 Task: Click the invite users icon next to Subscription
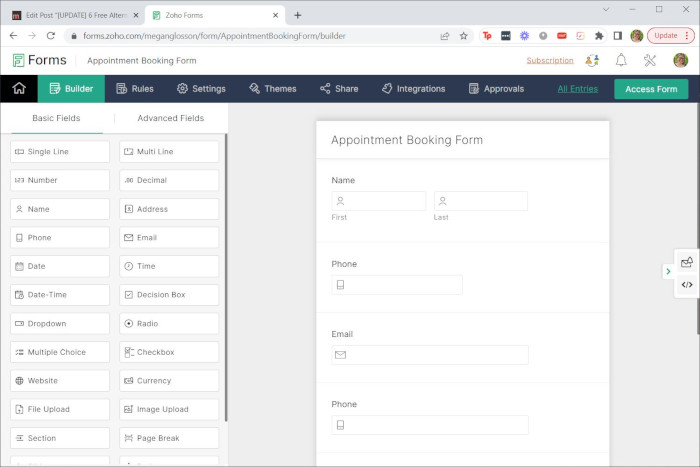click(592, 60)
